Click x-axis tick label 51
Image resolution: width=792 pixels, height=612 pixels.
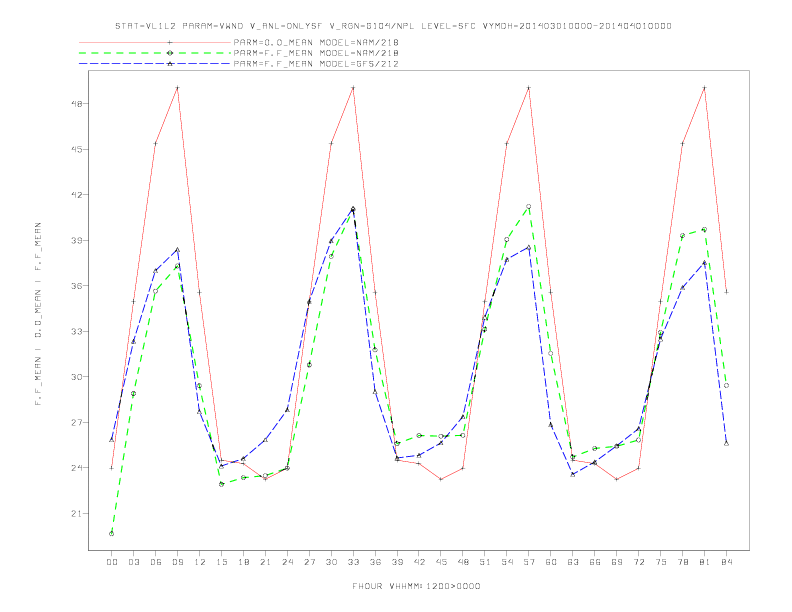pos(485,562)
